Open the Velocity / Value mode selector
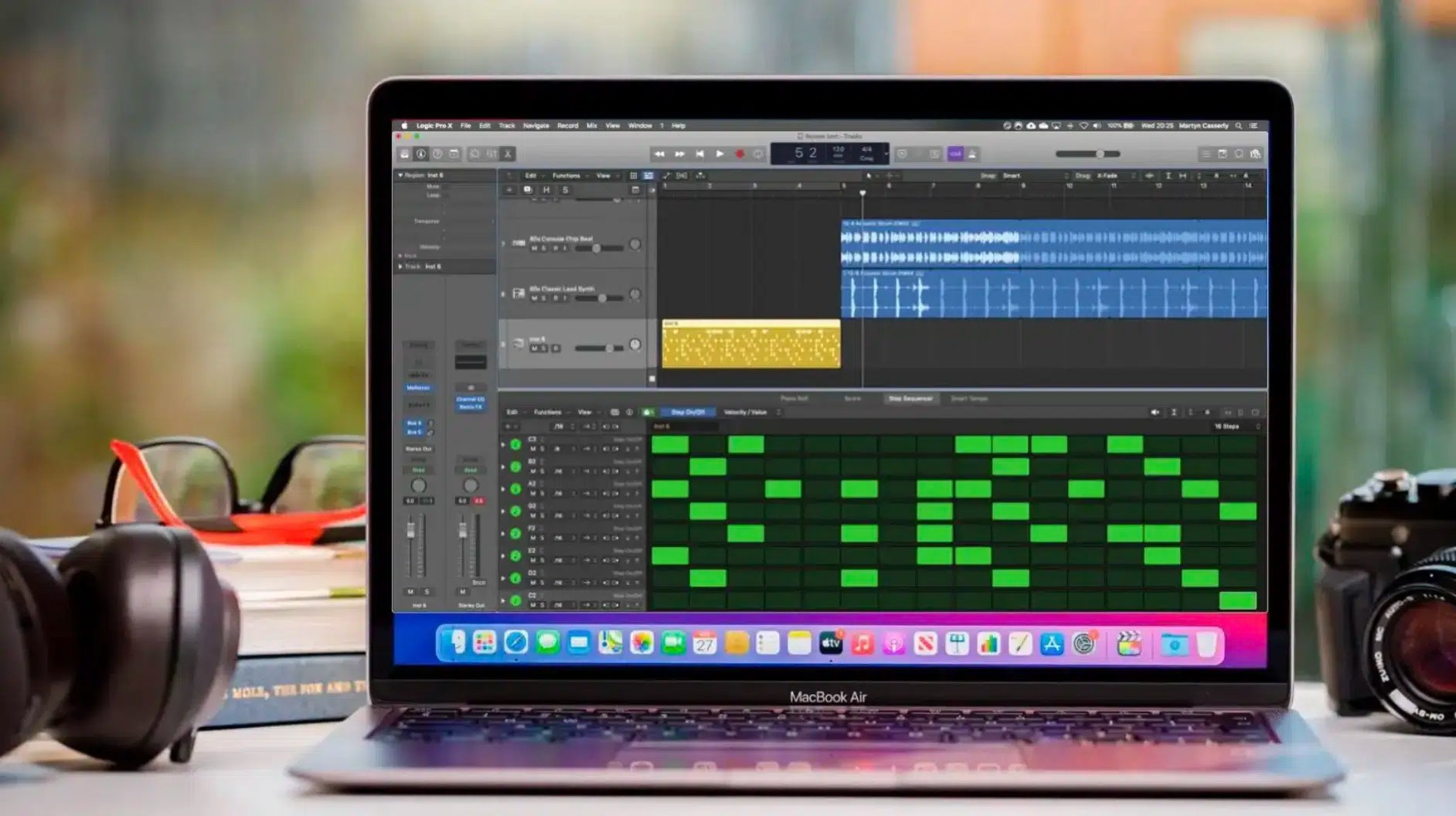Viewport: 1456px width, 816px height. click(x=752, y=413)
